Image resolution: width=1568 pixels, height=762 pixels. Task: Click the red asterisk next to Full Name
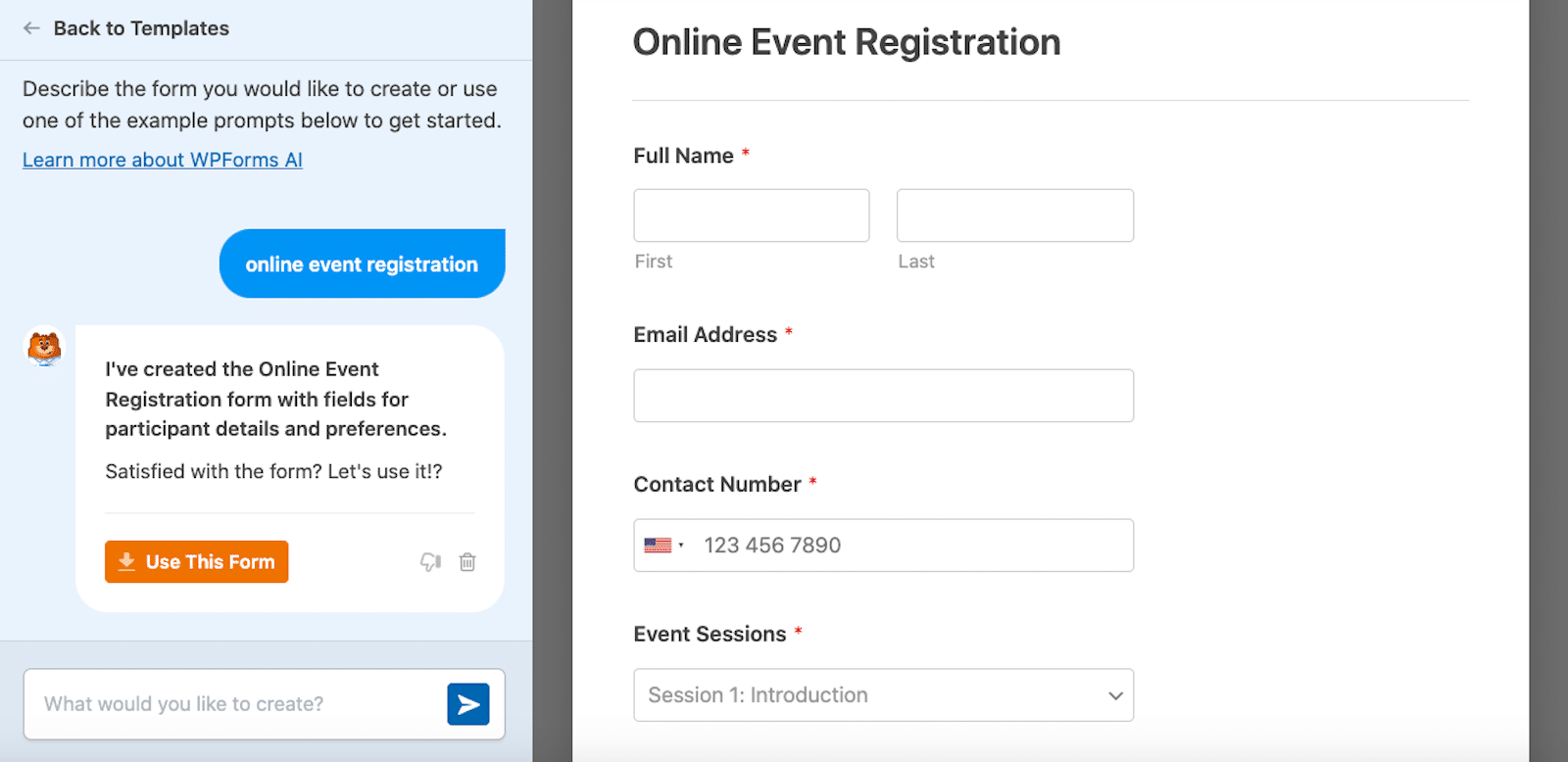746,152
